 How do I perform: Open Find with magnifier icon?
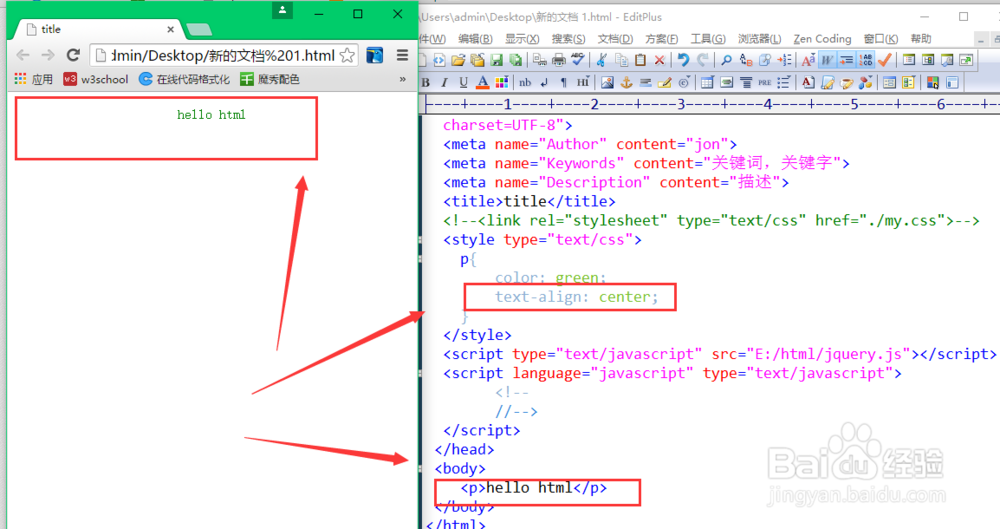point(726,60)
